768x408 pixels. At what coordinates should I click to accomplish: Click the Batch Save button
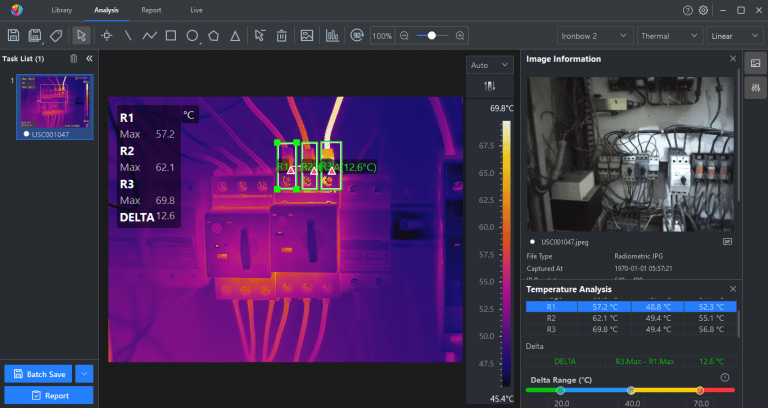click(x=38, y=374)
